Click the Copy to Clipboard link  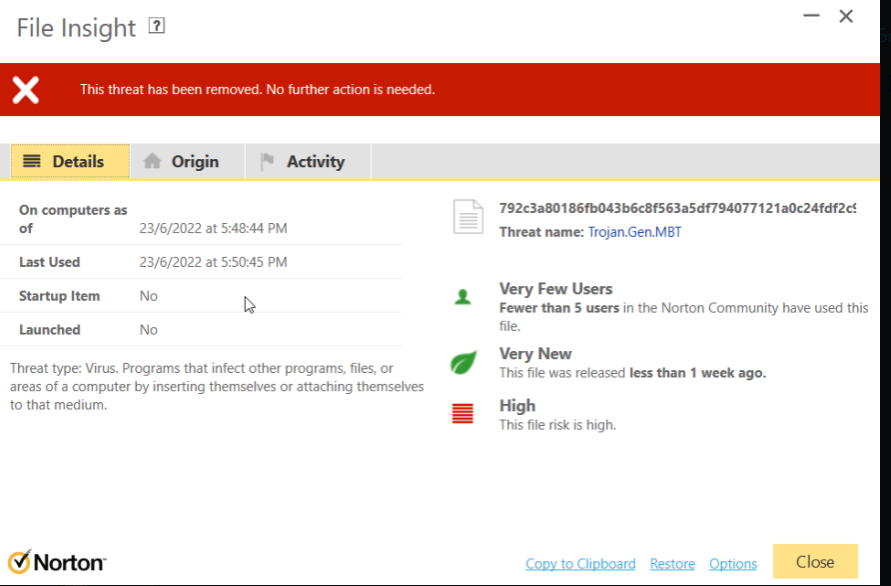(580, 564)
